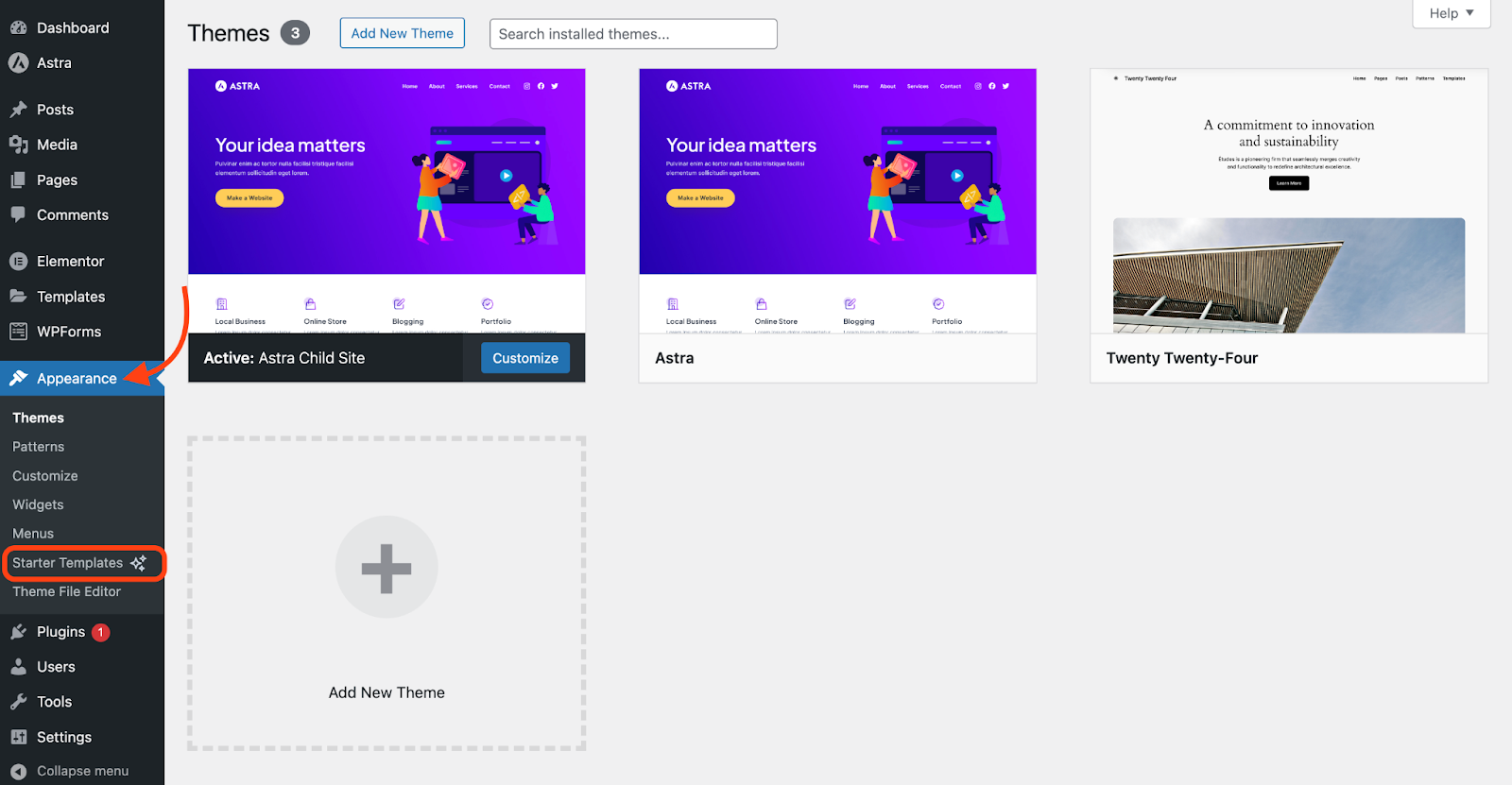Open the Patterns submenu link
1512x785 pixels.
coord(38,447)
